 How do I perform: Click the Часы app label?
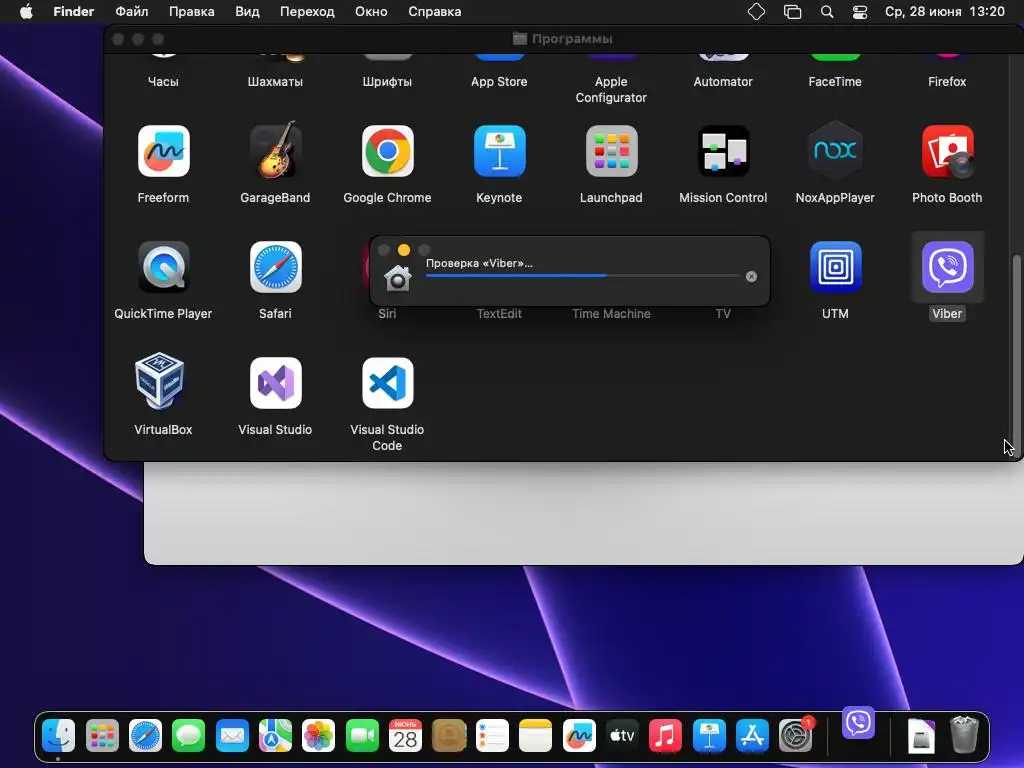pyautogui.click(x=163, y=82)
